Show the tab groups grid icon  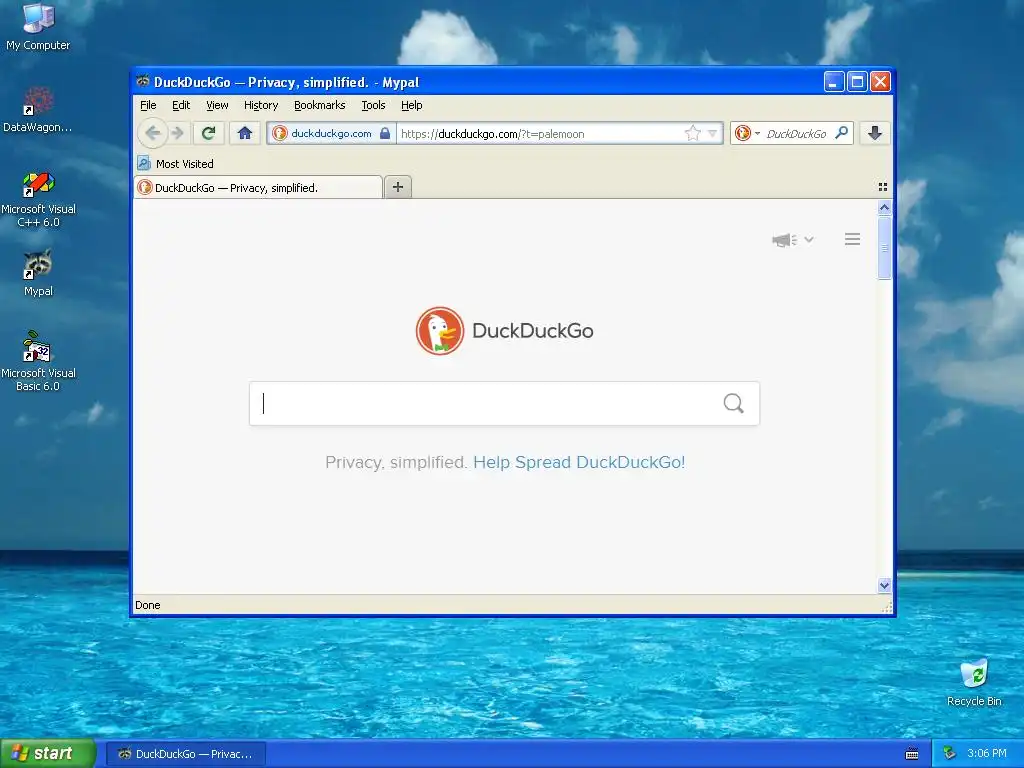(882, 187)
